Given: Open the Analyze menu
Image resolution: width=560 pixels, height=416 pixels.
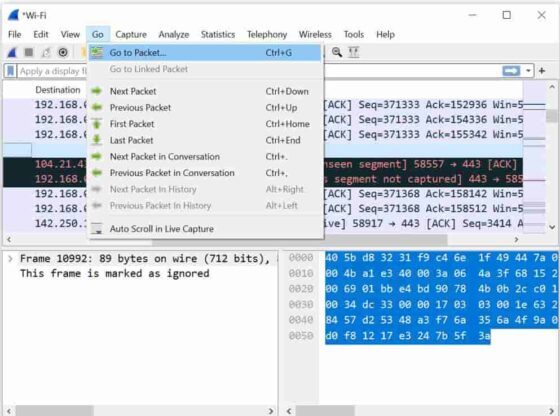Looking at the screenshot, I should [x=174, y=34].
